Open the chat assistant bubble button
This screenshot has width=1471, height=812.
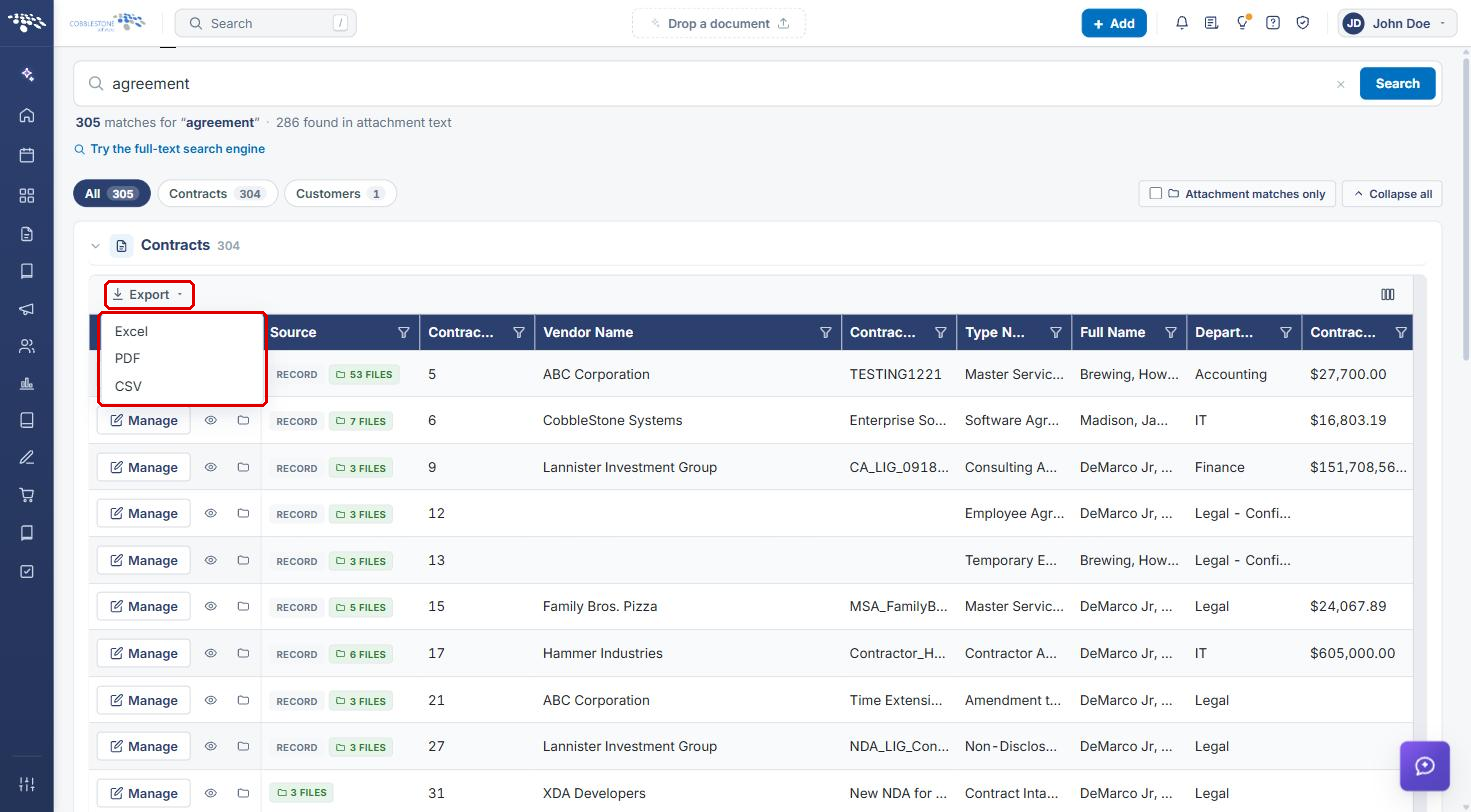tap(1425, 766)
